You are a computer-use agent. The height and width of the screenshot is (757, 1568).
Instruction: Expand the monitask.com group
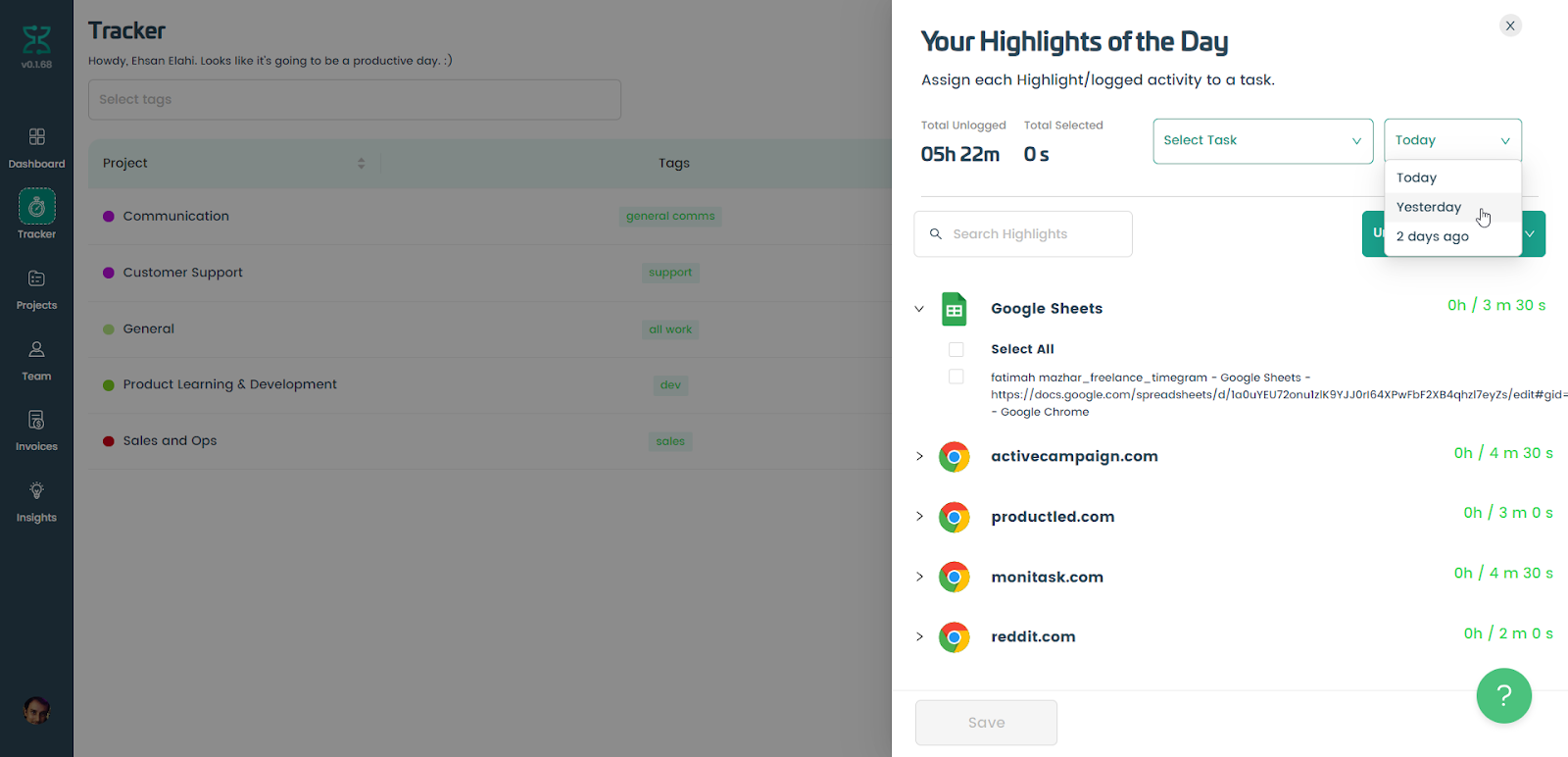click(x=919, y=577)
